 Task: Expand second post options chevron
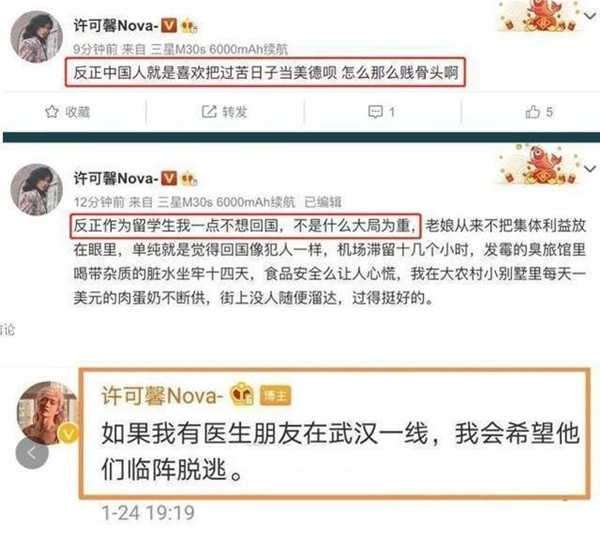pyautogui.click(x=591, y=169)
